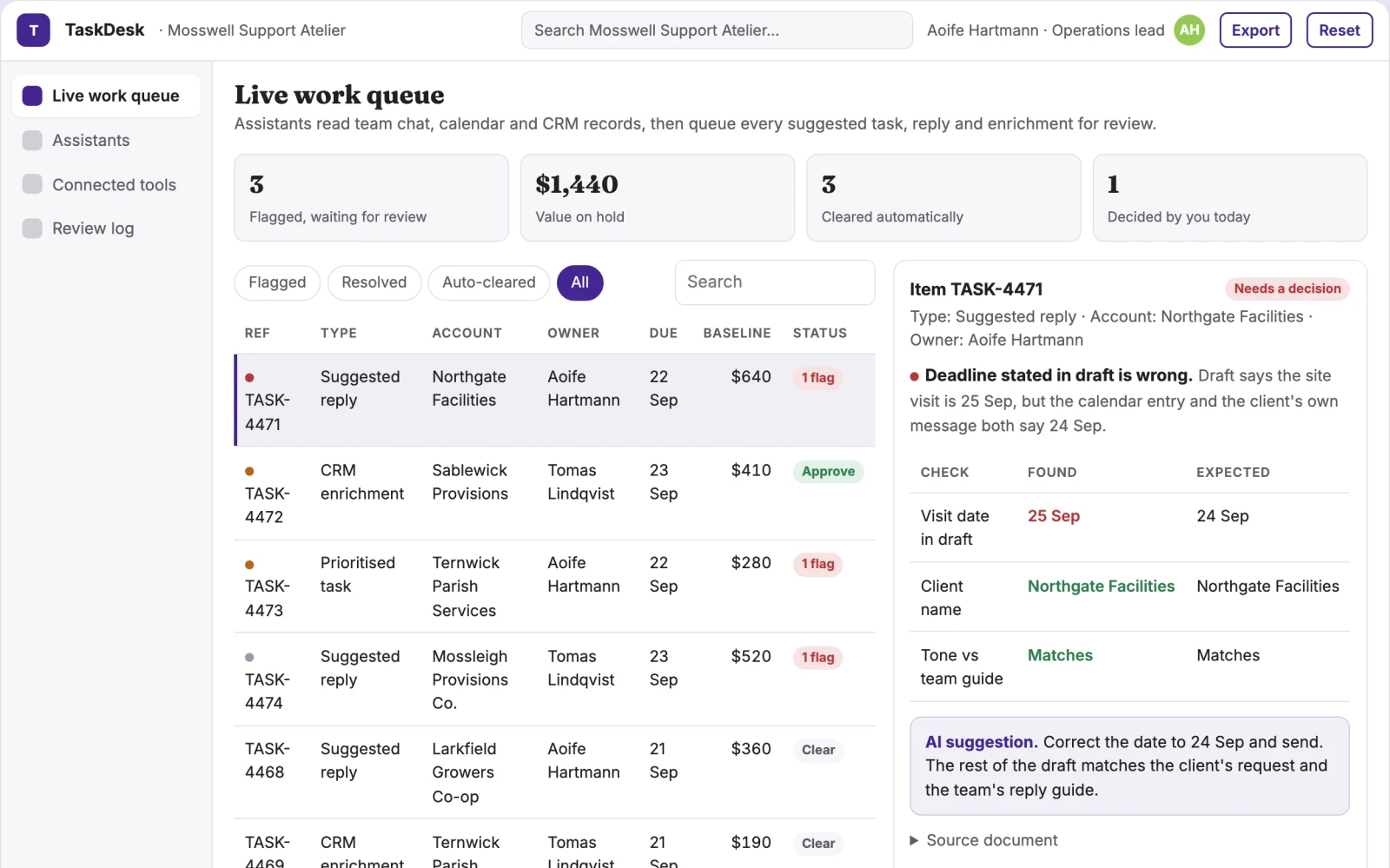Expand the Source document section
This screenshot has height=868, width=1390.
983,840
